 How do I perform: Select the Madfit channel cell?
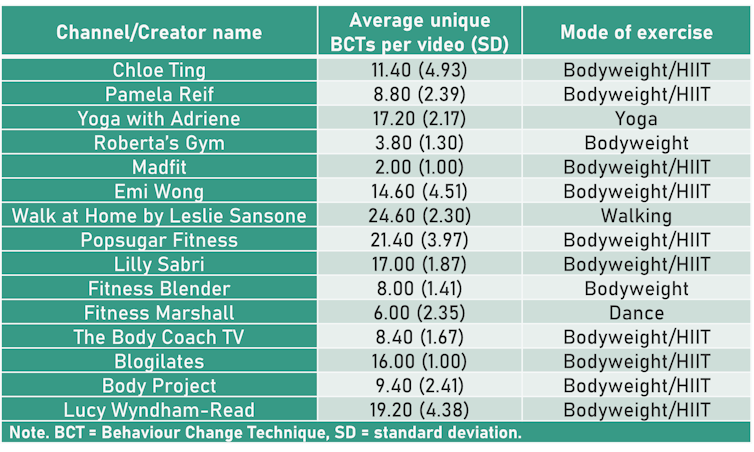tap(159, 167)
